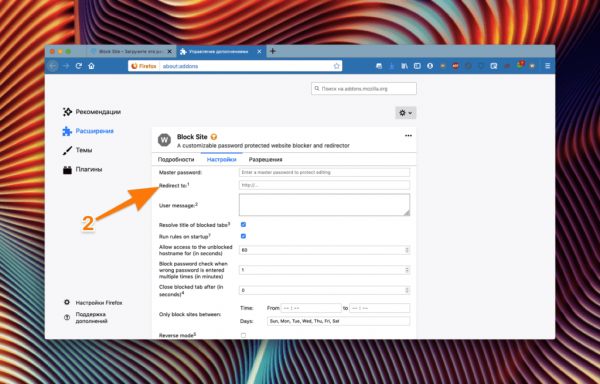Open the Темы section
This screenshot has height=384, width=600.
77,150
